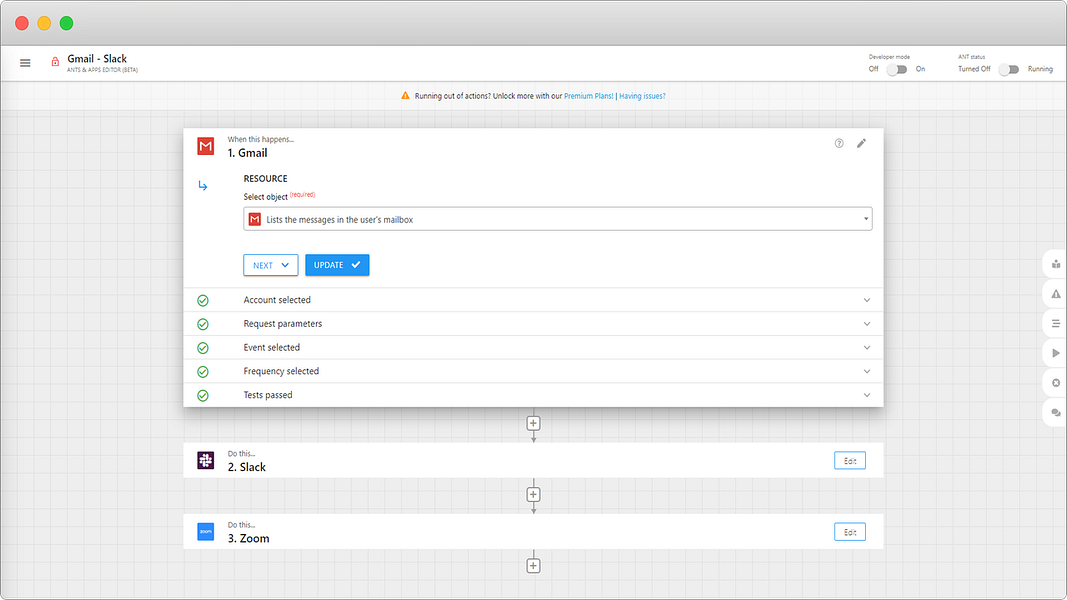This screenshot has height=600, width=1067.
Task: Click the UPDATE button
Action: pyautogui.click(x=338, y=265)
